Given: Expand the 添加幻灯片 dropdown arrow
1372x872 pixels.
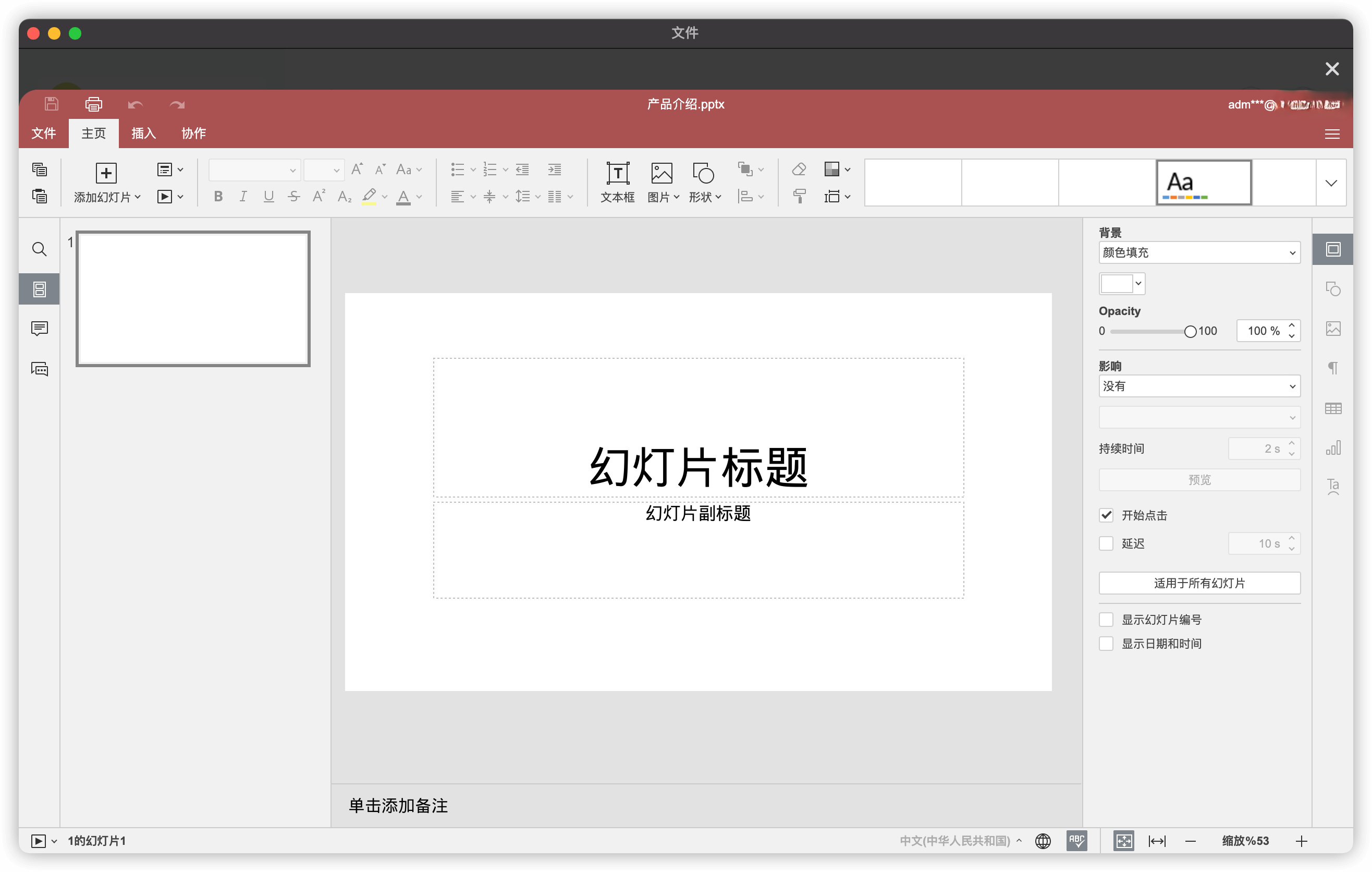Looking at the screenshot, I should point(137,197).
